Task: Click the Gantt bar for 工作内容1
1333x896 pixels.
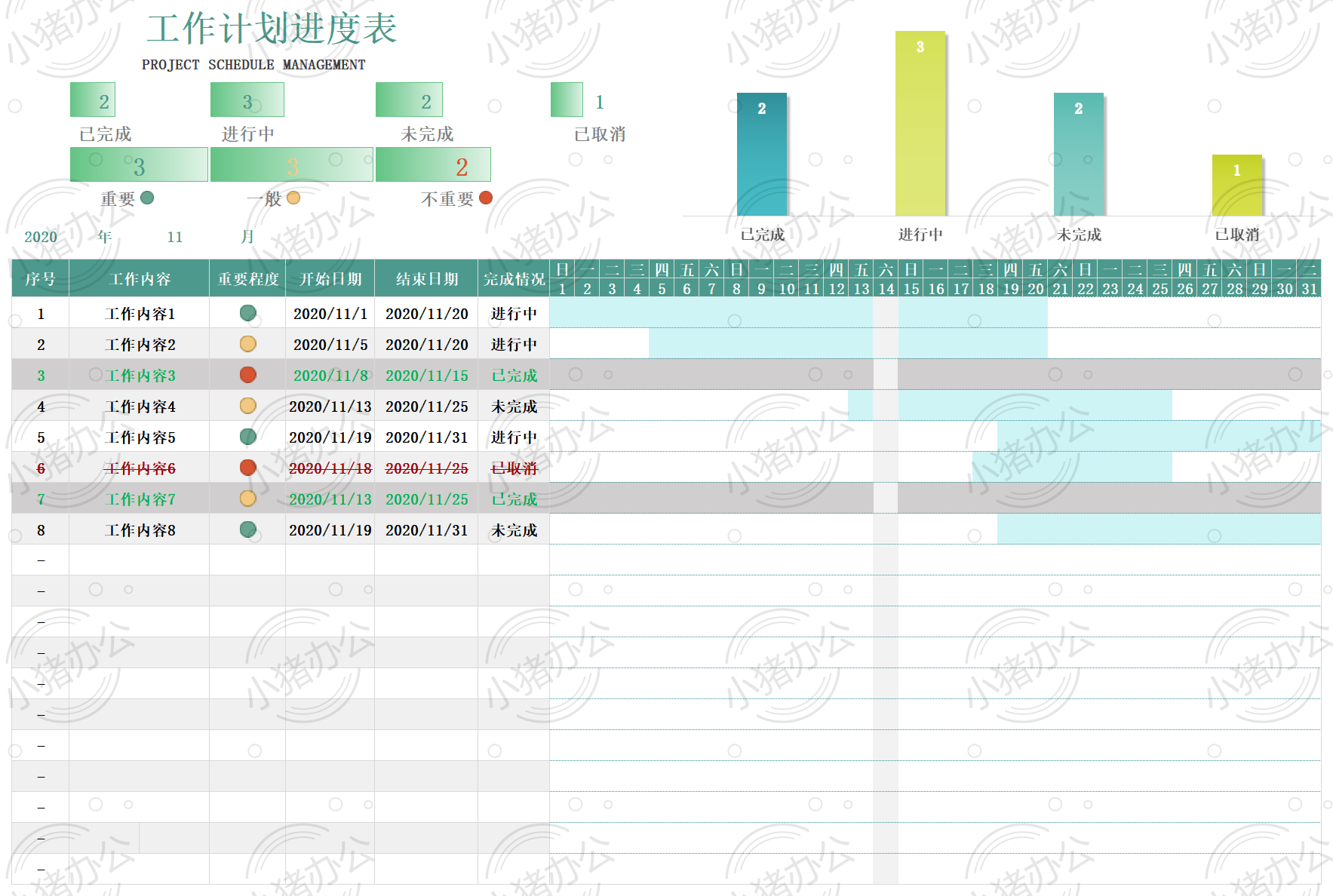Action: point(798,313)
